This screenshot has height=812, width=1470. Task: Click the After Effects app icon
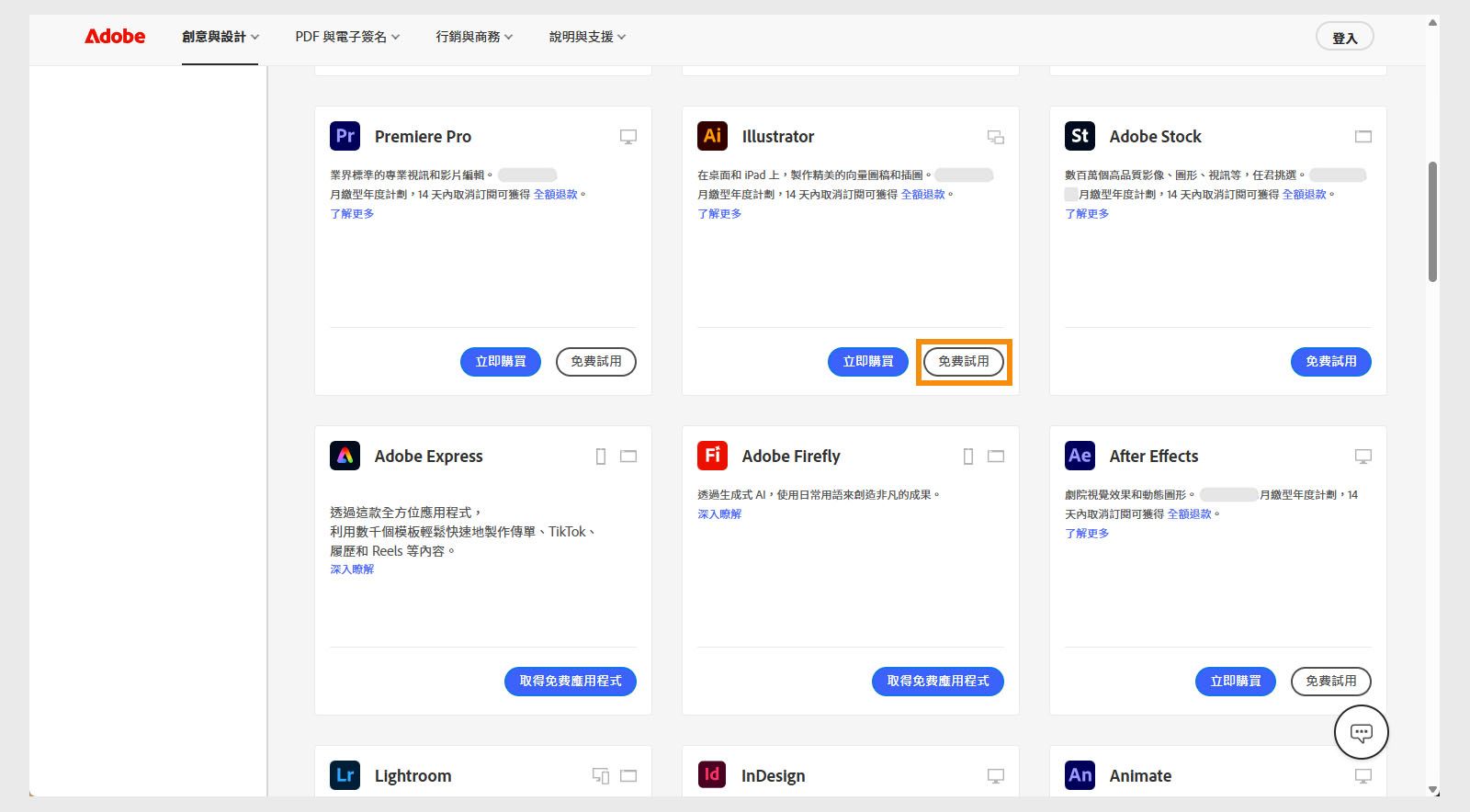(1080, 456)
